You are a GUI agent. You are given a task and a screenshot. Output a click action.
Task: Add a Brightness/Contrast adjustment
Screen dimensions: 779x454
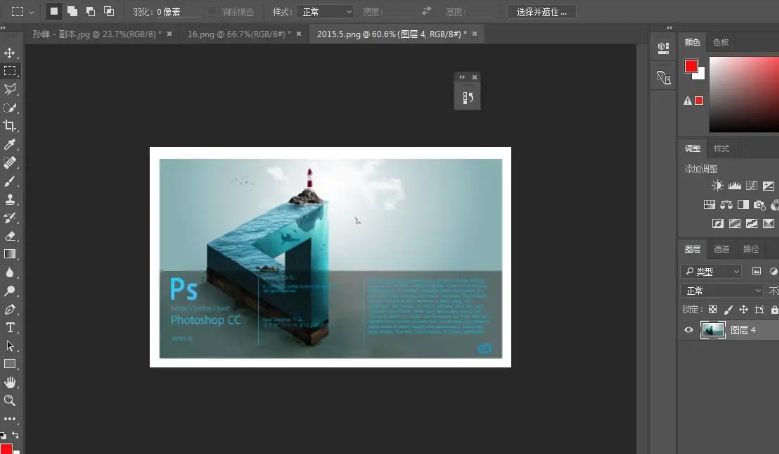[x=717, y=186]
